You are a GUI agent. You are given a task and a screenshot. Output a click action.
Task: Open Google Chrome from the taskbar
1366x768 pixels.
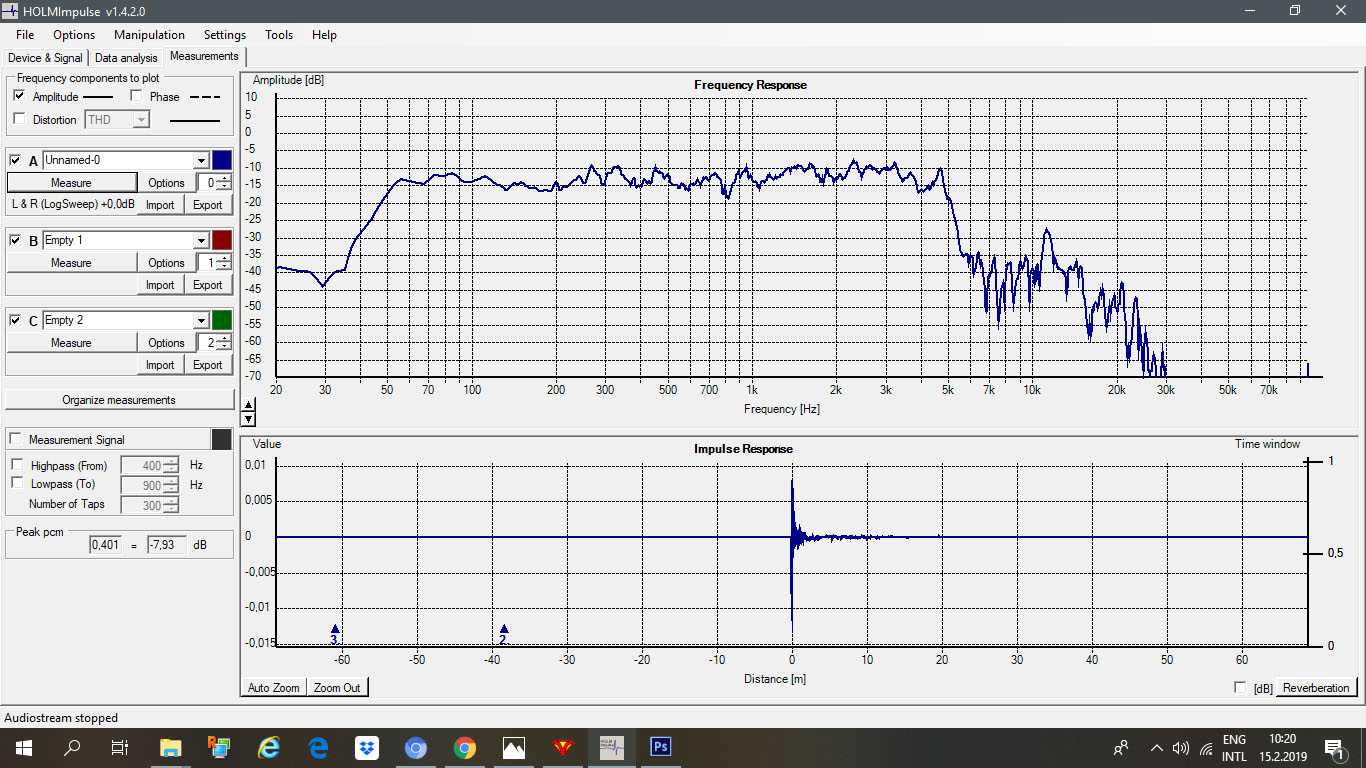pos(464,747)
